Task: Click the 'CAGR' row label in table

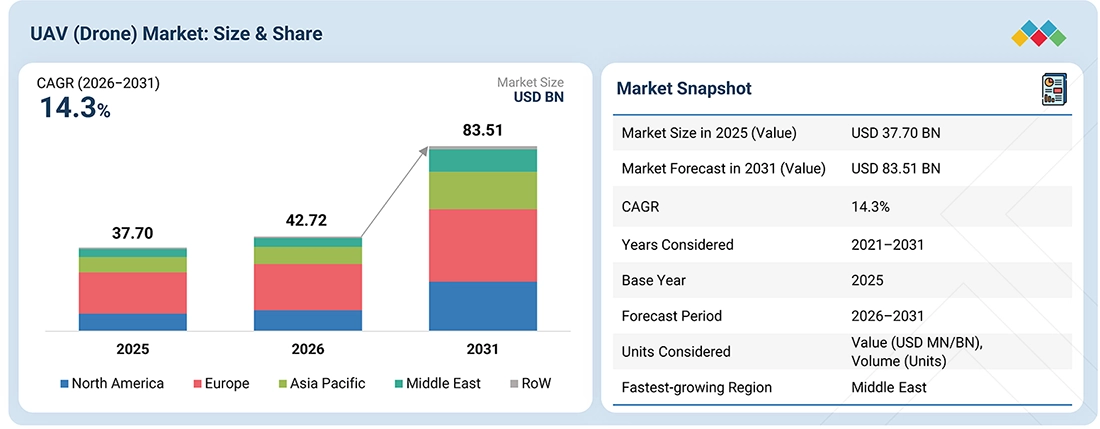Action: (640, 208)
